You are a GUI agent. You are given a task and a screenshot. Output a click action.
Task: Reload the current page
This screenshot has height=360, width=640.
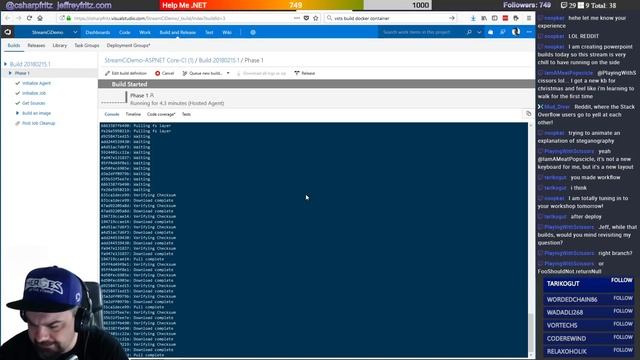pos(29,18)
